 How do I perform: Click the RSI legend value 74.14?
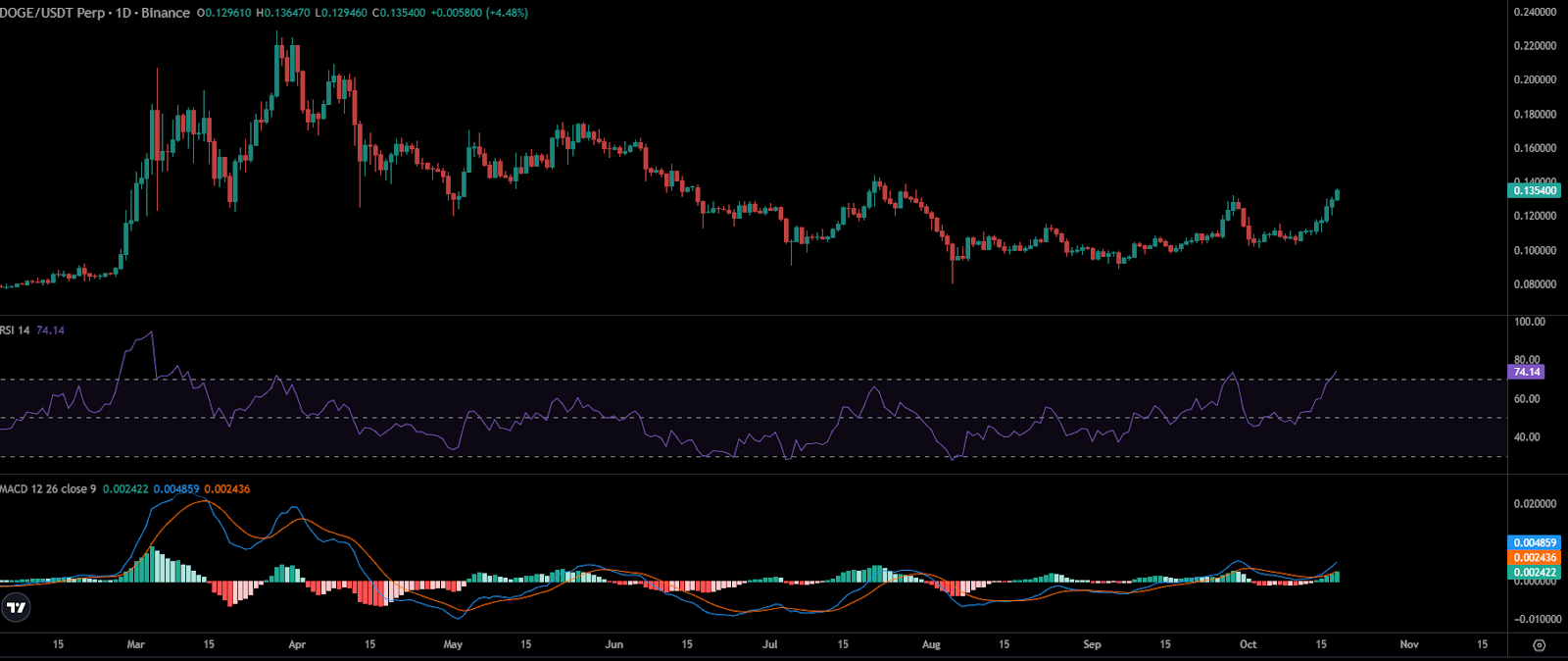[50, 330]
